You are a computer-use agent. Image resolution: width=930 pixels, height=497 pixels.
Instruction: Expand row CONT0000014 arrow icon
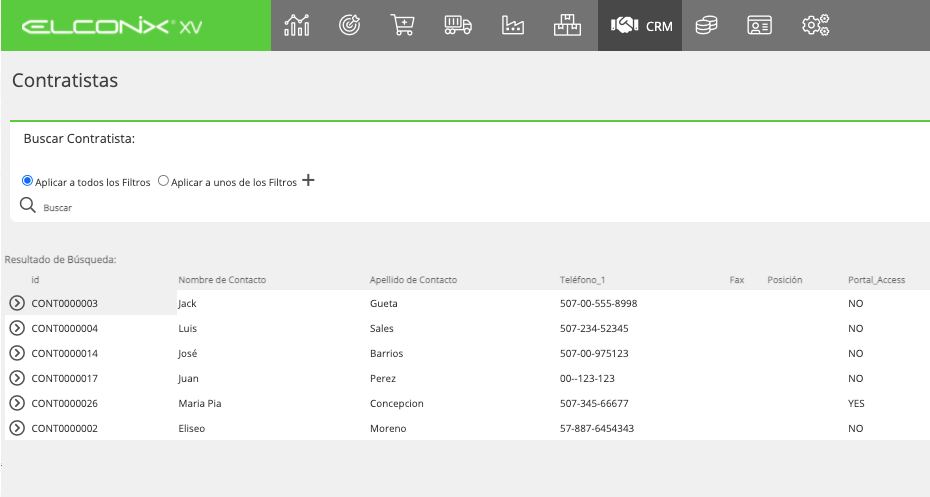17,353
